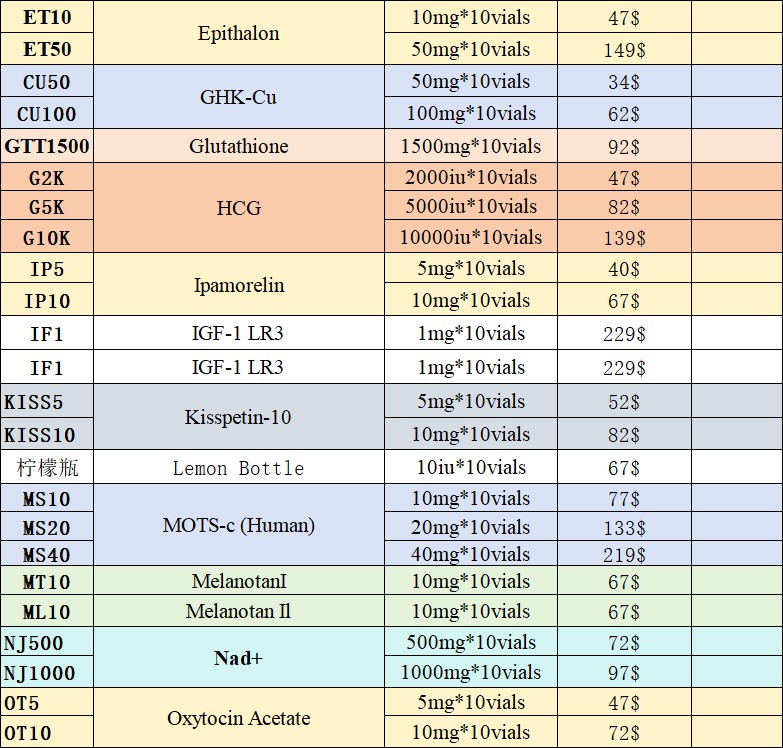Click the 柠檬瓶 code cell
This screenshot has height=748, width=783.
point(47,467)
